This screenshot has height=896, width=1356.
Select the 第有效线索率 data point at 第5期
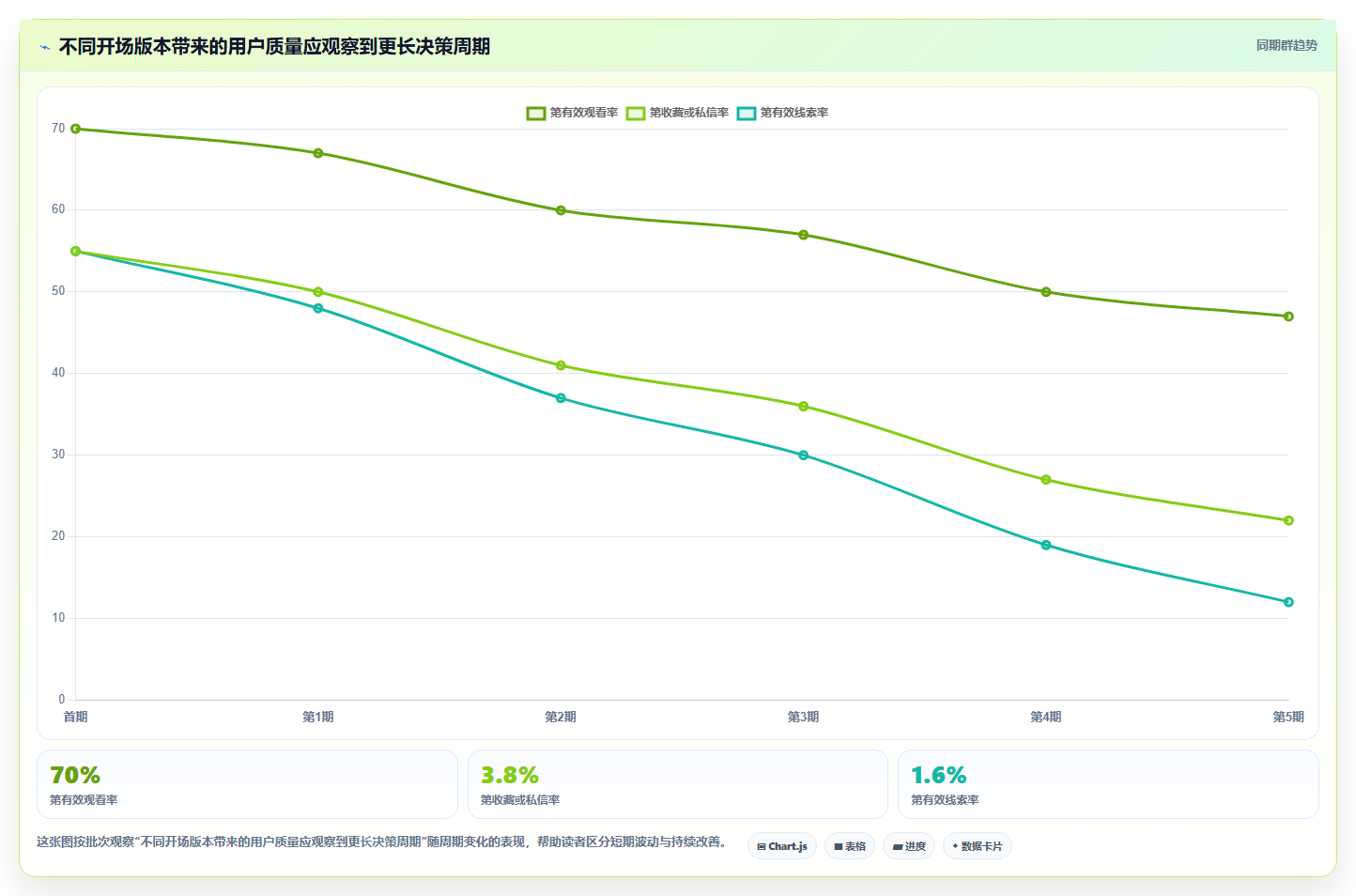pyautogui.click(x=1288, y=602)
